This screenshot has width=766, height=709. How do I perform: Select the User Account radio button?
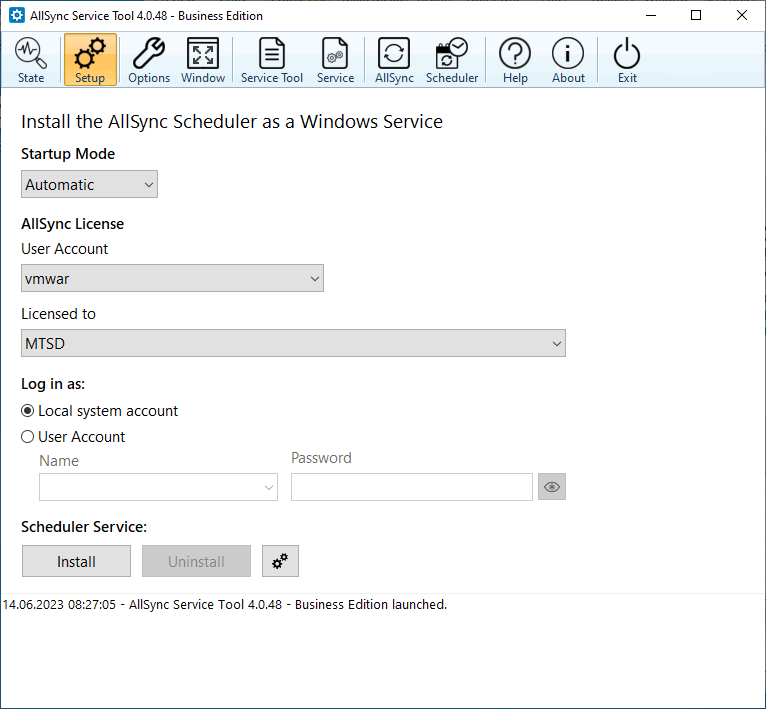pyautogui.click(x=28, y=437)
